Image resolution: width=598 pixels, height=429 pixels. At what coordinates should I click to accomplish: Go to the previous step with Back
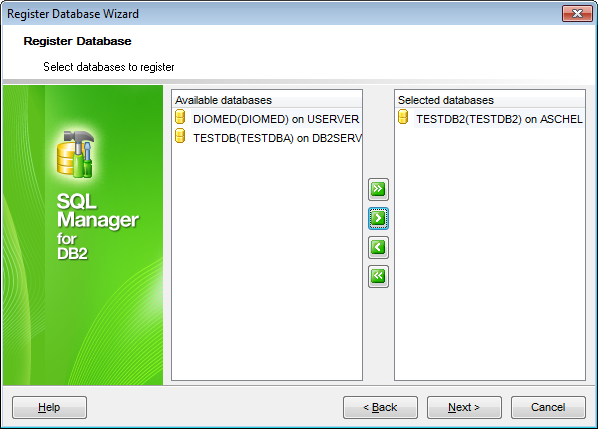tap(380, 407)
